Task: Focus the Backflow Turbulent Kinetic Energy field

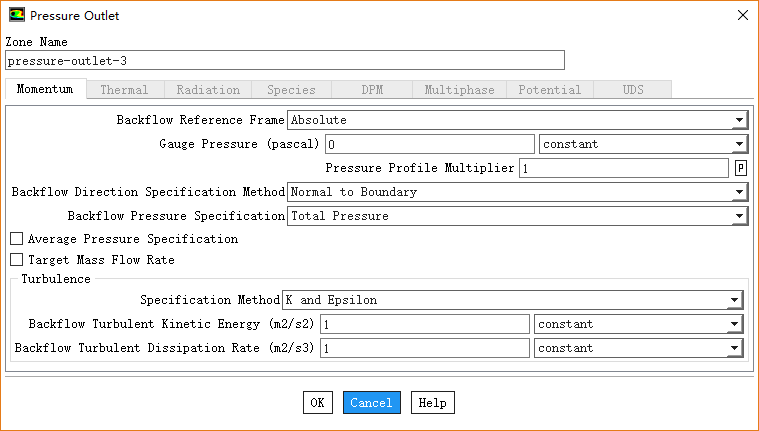Action: tap(425, 324)
